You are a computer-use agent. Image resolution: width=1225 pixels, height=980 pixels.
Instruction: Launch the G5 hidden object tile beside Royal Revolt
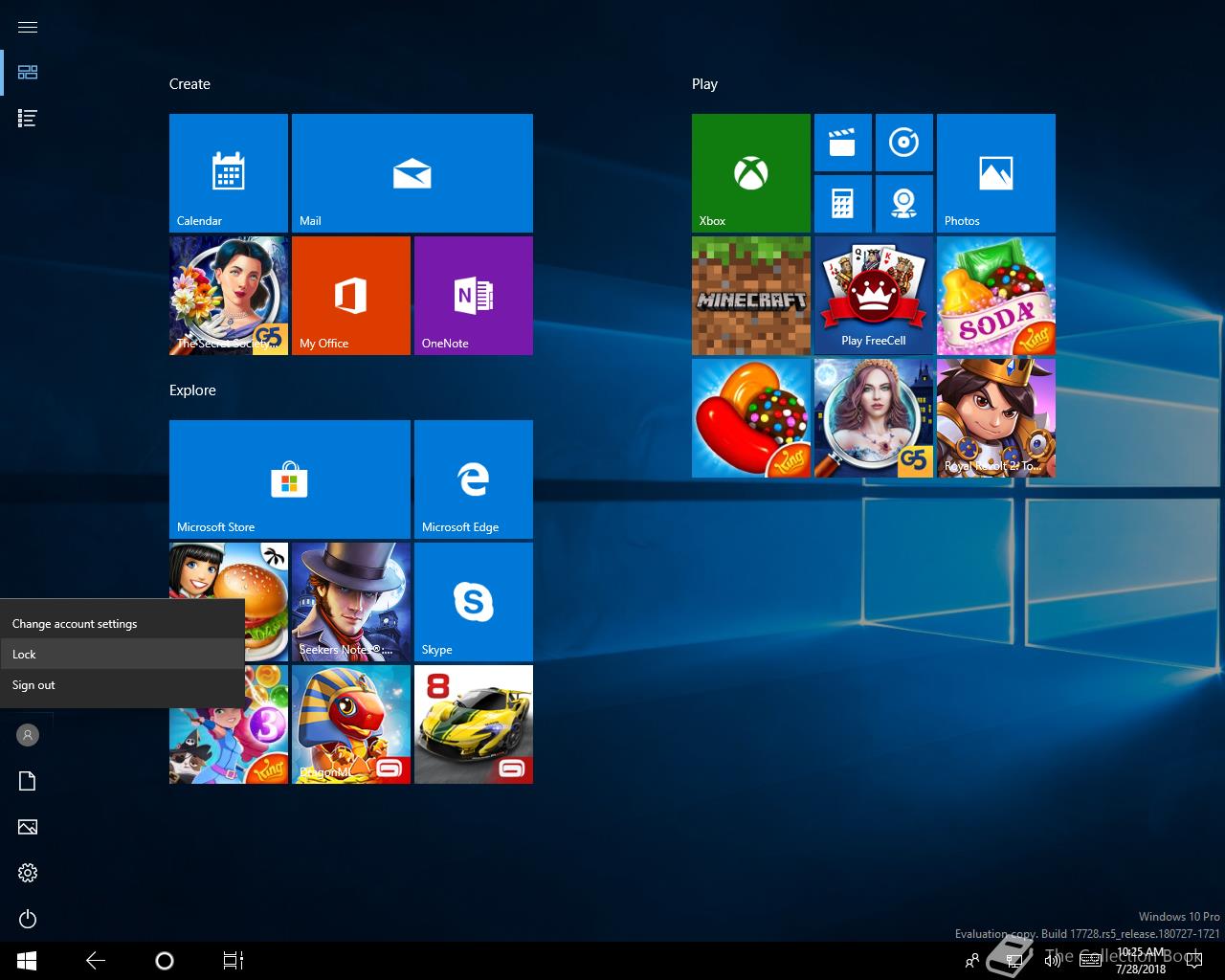tap(874, 418)
